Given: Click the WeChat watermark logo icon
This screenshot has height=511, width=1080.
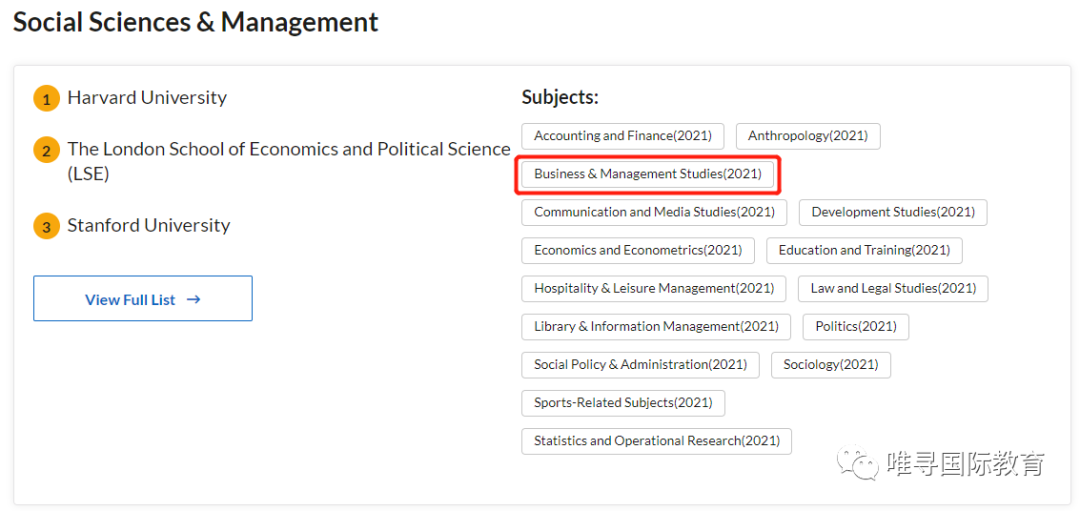Looking at the screenshot, I should pos(858,463).
